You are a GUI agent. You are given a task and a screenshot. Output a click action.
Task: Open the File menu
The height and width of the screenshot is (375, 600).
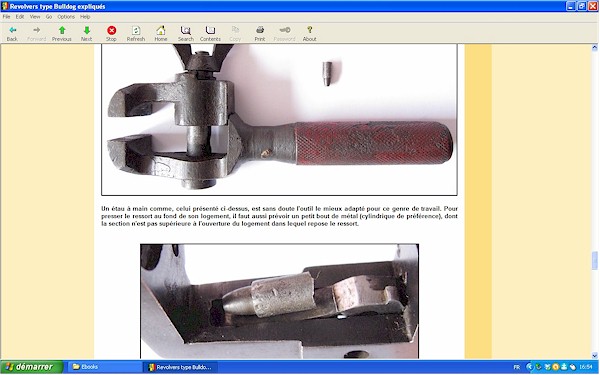pos(7,17)
